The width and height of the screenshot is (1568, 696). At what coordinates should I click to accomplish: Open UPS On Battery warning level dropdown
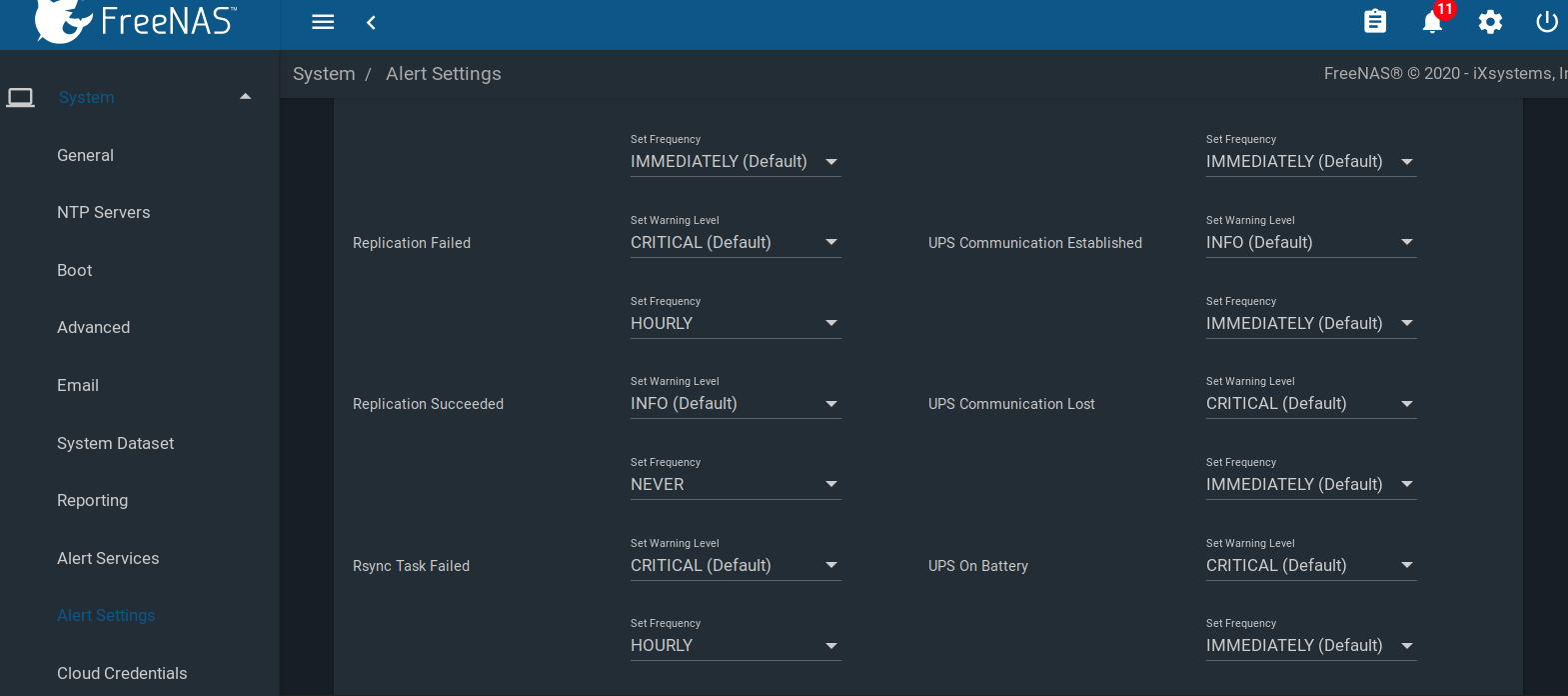pos(1311,565)
